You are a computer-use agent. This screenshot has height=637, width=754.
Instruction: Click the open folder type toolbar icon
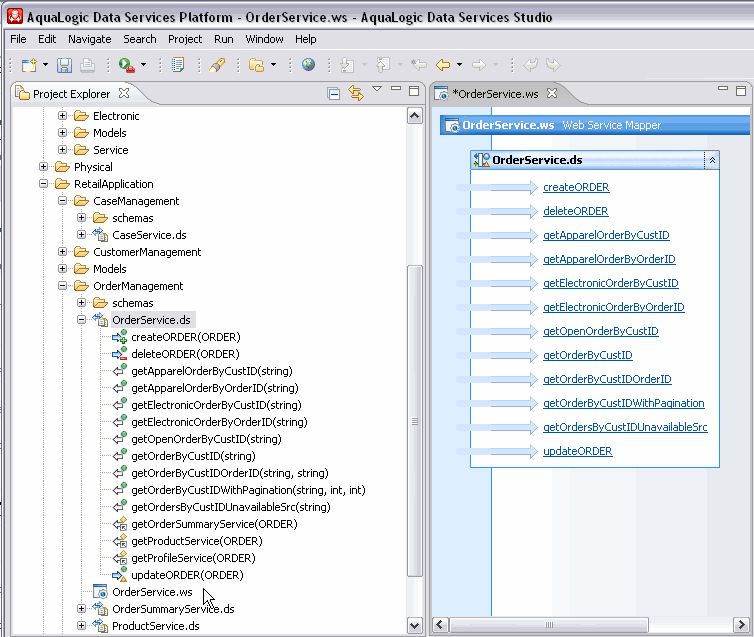[x=256, y=65]
